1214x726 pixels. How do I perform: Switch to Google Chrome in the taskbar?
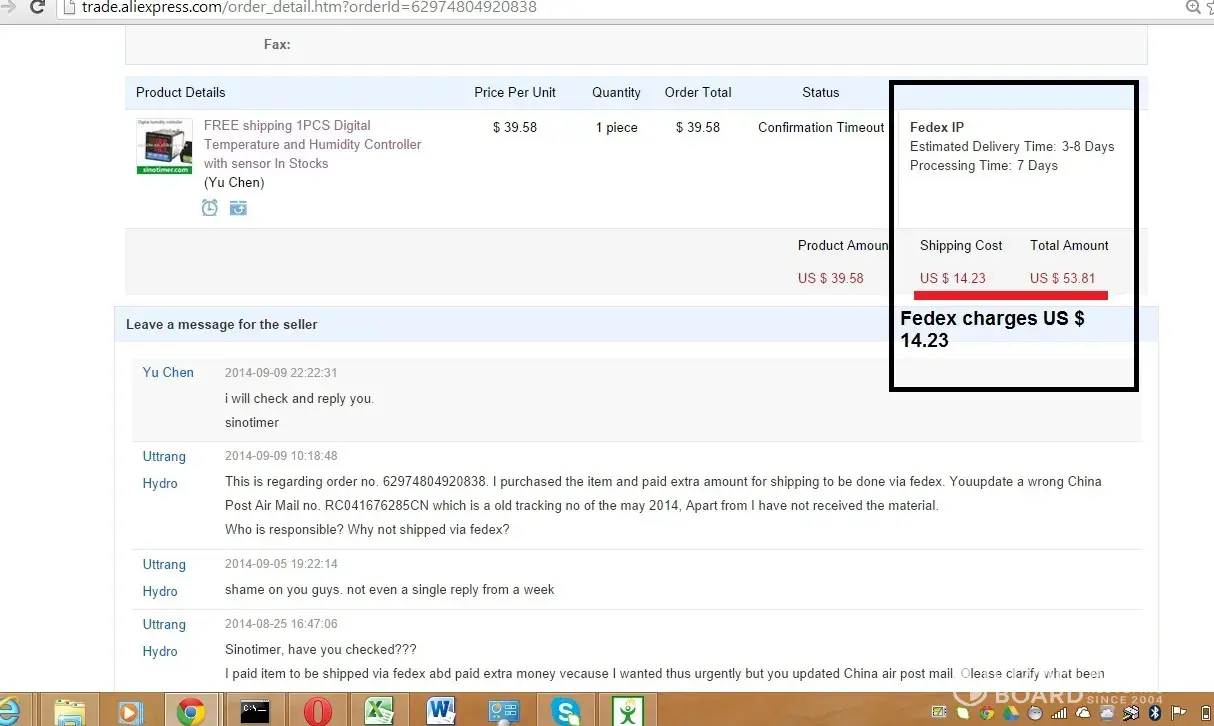tap(191, 711)
